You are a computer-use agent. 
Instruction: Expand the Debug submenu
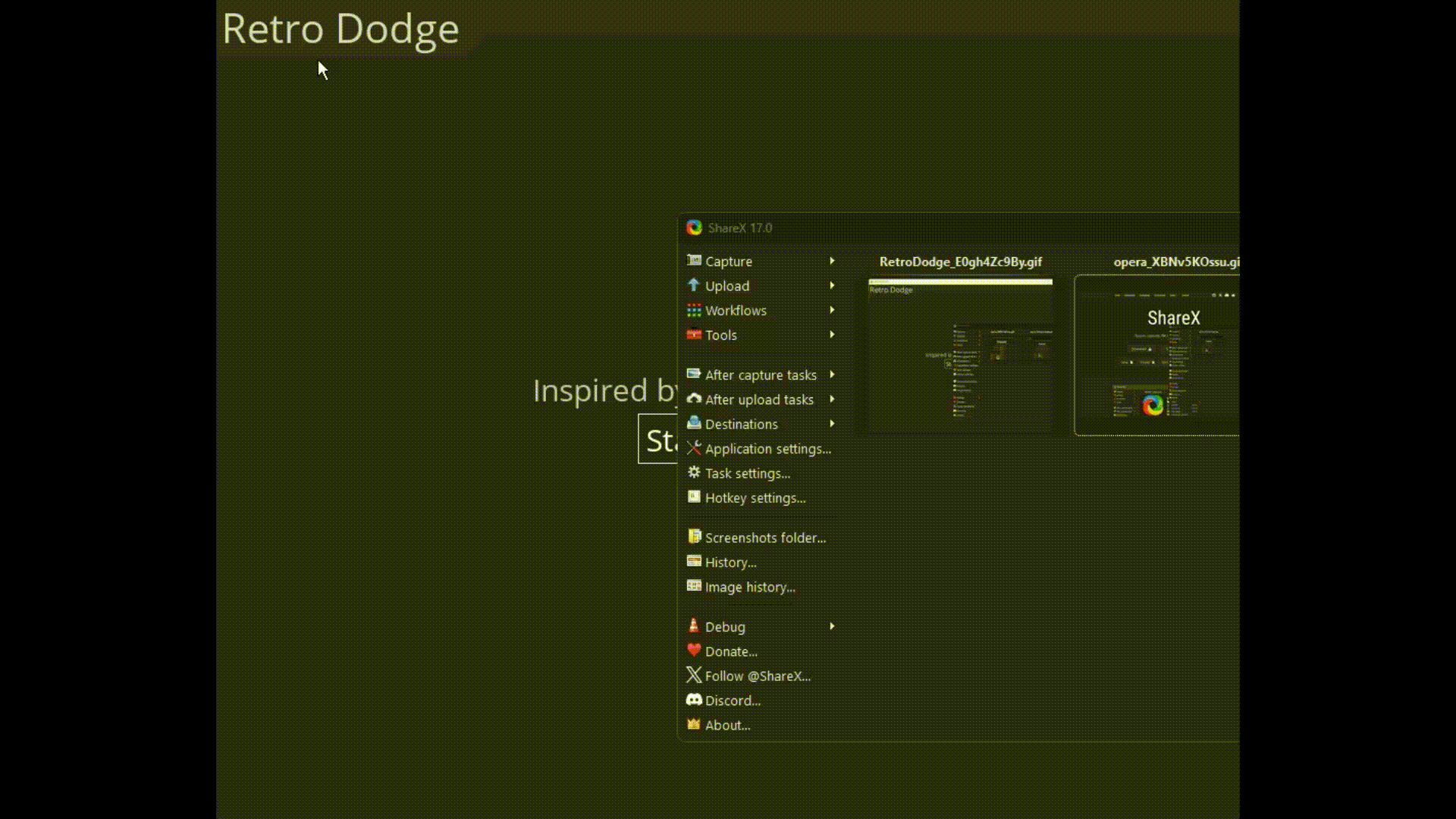832,626
